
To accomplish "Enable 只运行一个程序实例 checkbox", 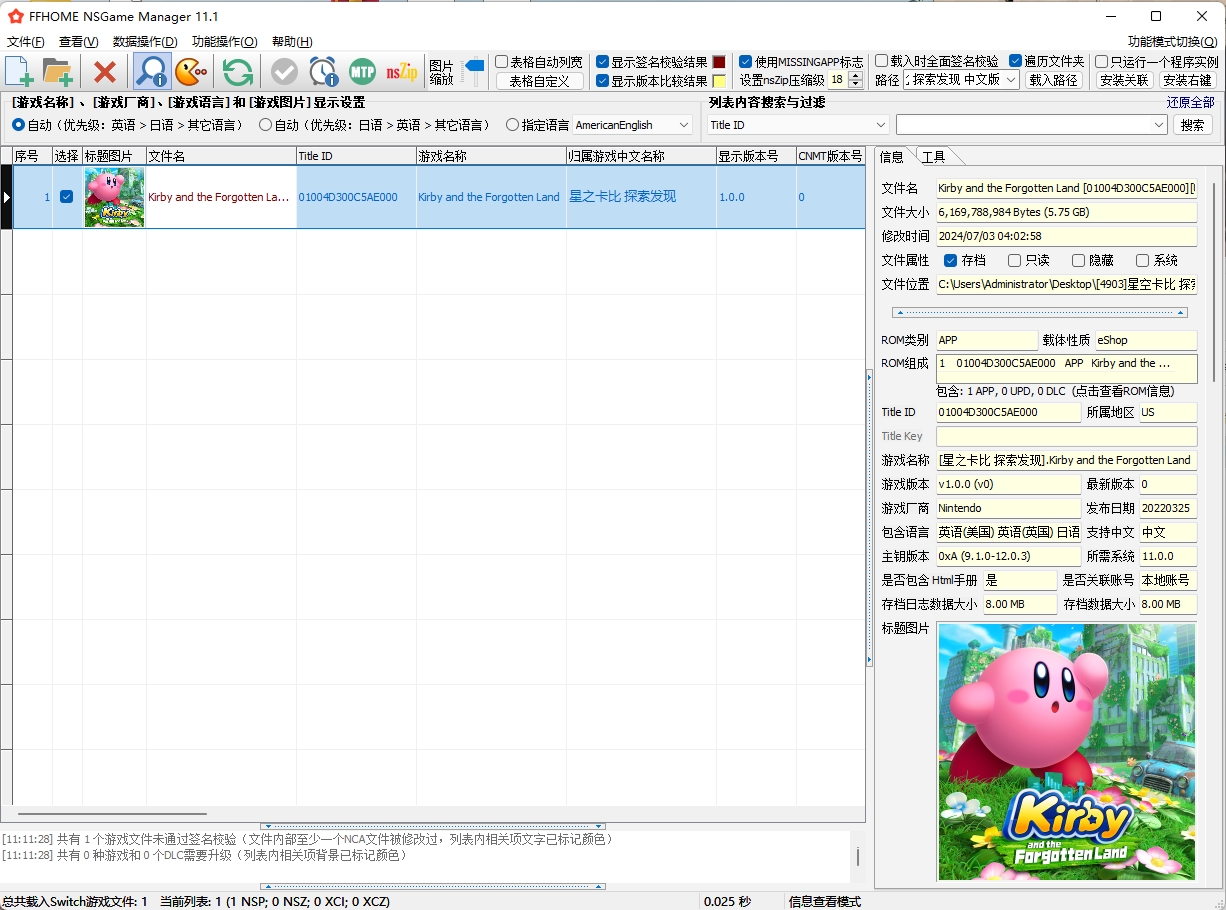I will click(x=1102, y=61).
